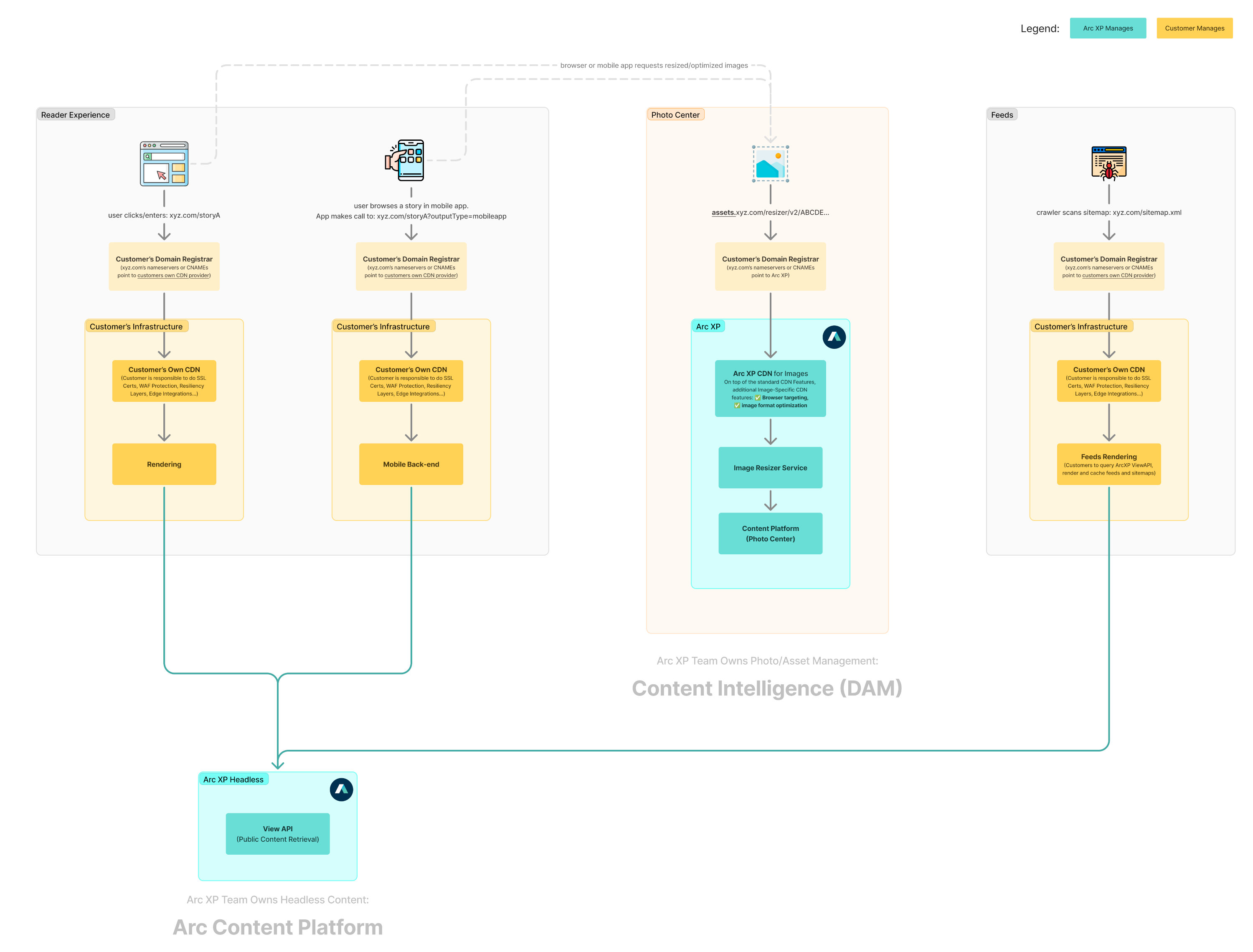Click Customer's Infrastructure label above Rendering box
Image resolution: width=1253 pixels, height=952 pixels.
[137, 326]
